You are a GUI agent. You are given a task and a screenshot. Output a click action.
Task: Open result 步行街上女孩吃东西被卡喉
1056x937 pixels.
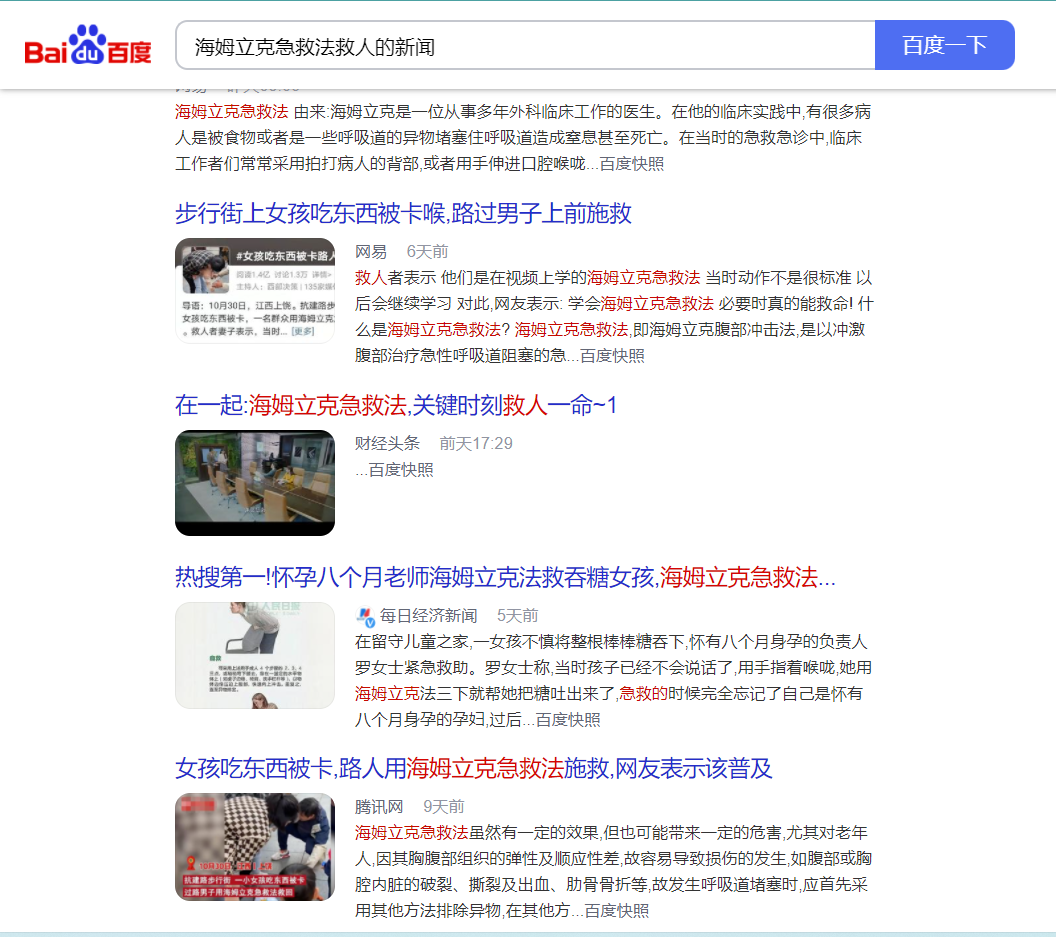coord(403,214)
